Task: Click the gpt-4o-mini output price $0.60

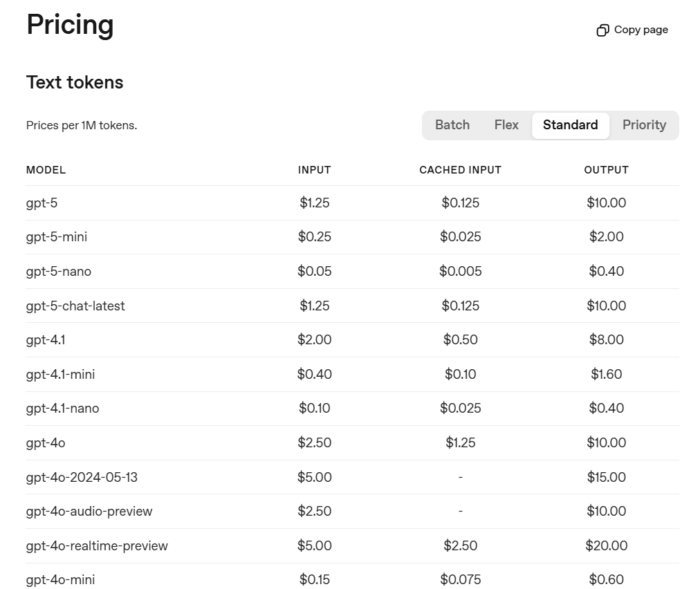Action: click(x=606, y=579)
